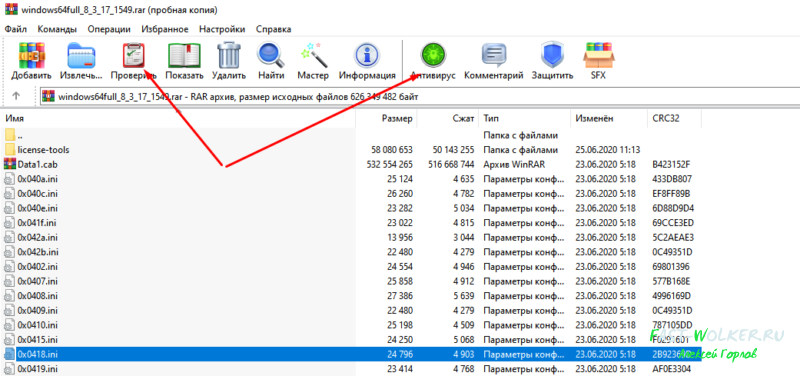
Task: Click packed size 50 143 255
Action: (454, 150)
